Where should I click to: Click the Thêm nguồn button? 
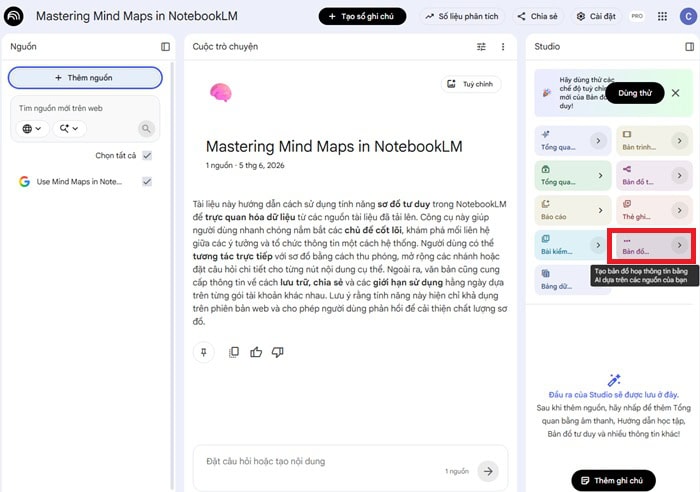pos(85,78)
